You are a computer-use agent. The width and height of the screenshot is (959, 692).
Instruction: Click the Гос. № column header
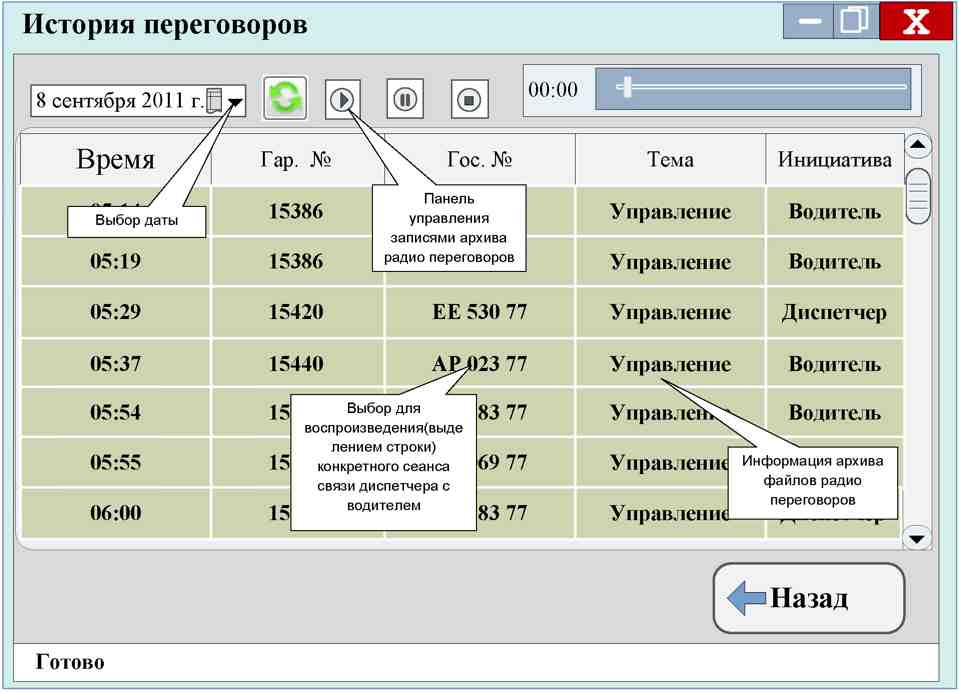[480, 160]
